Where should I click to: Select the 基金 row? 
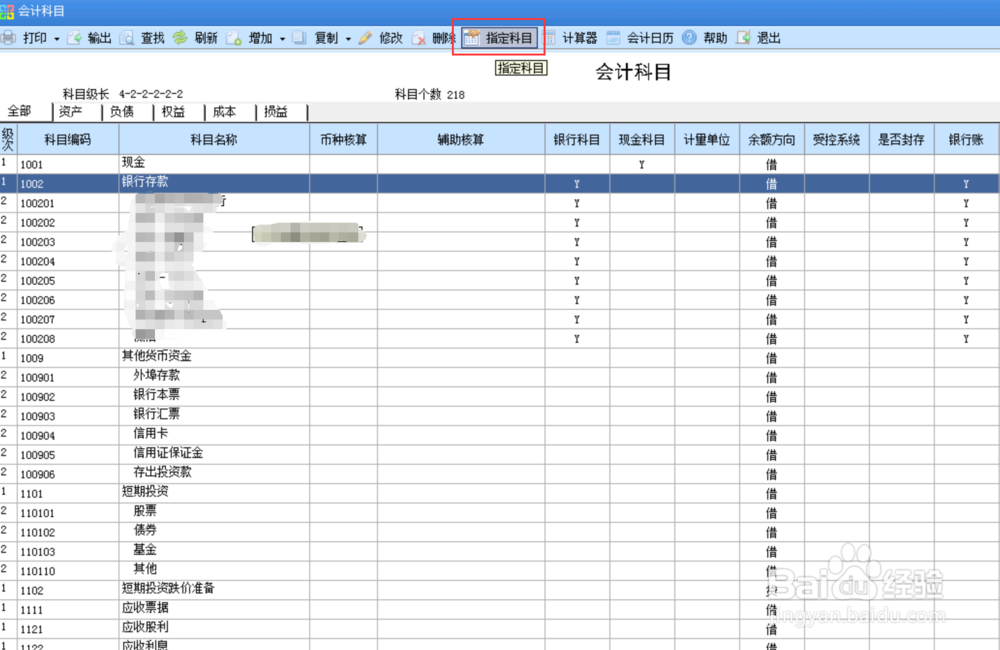(499, 551)
